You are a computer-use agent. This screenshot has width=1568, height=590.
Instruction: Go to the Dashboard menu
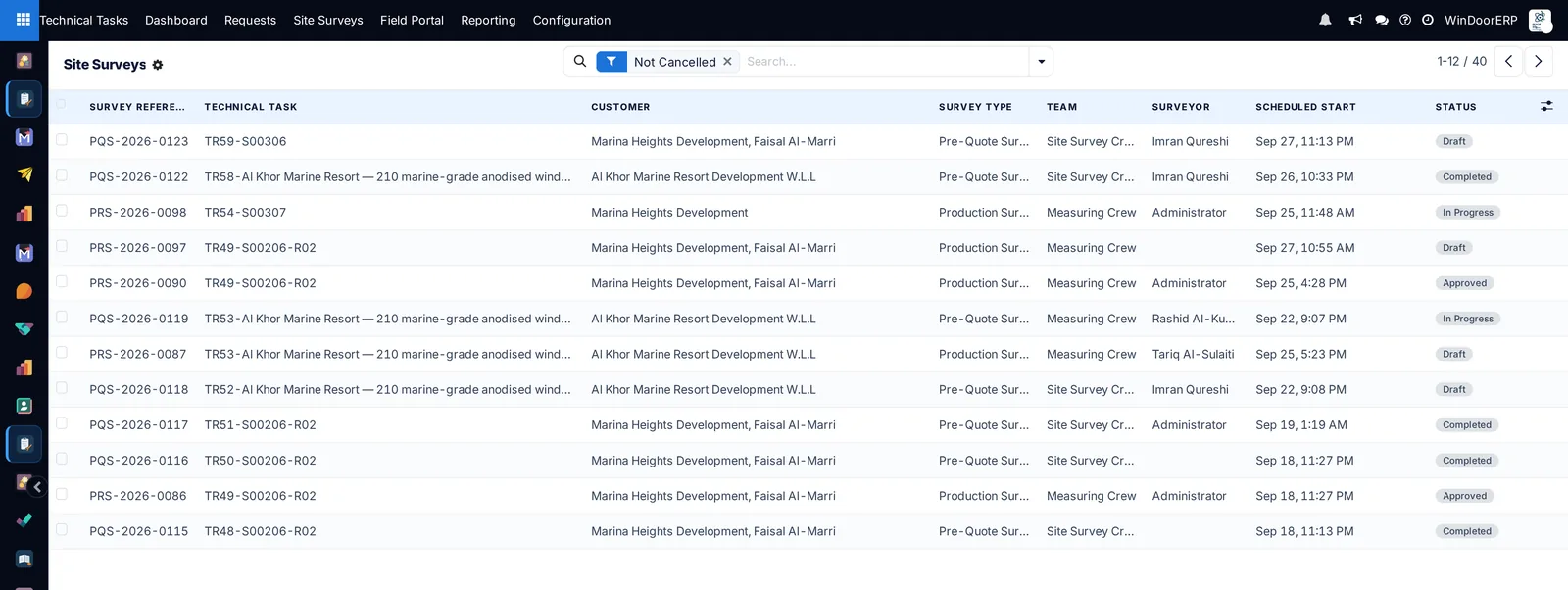(176, 20)
